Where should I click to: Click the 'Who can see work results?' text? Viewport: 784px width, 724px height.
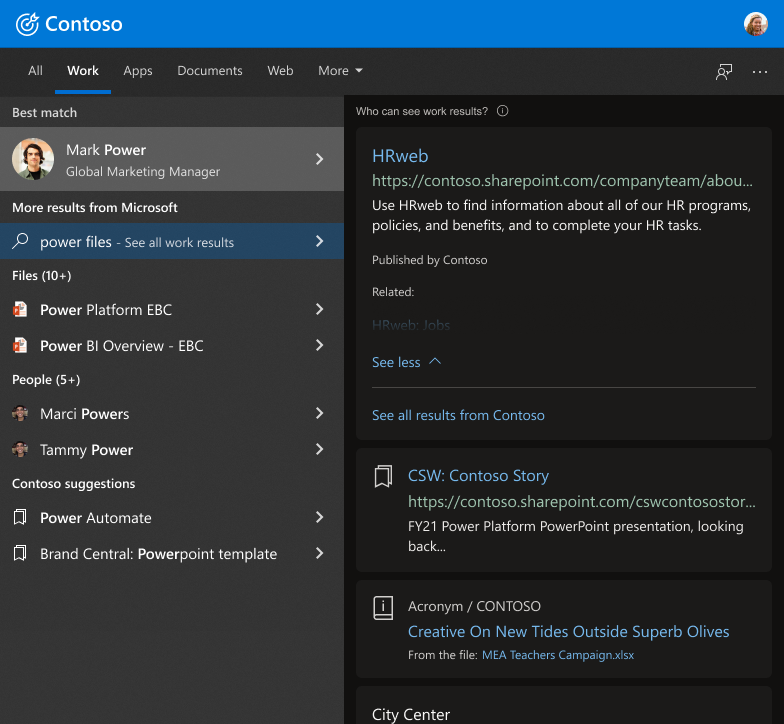point(422,111)
